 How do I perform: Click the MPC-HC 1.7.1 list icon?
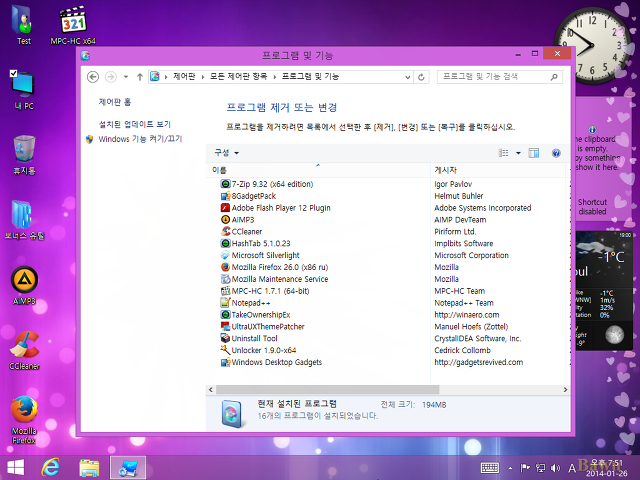(225, 291)
